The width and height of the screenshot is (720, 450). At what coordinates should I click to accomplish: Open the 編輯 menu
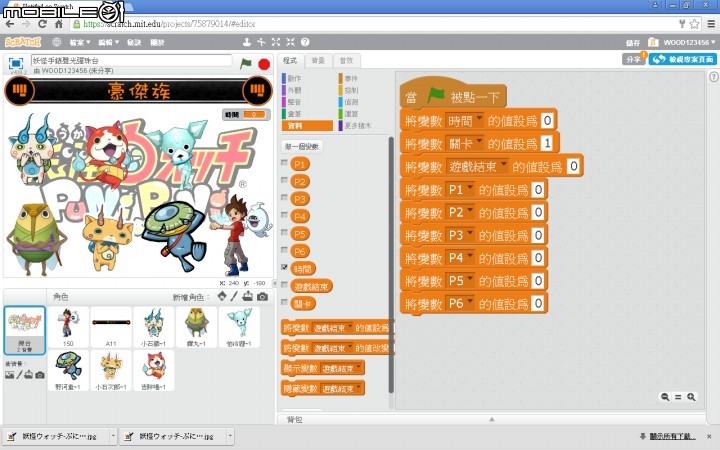(x=108, y=42)
